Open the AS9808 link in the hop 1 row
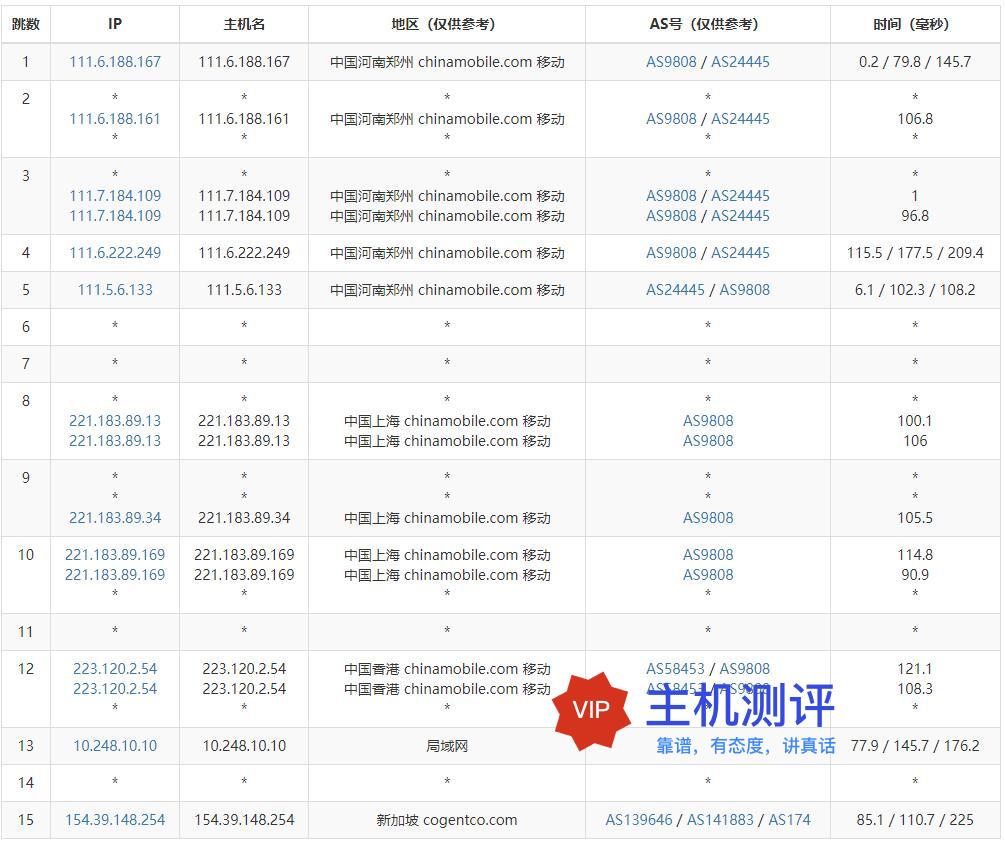 (x=671, y=62)
